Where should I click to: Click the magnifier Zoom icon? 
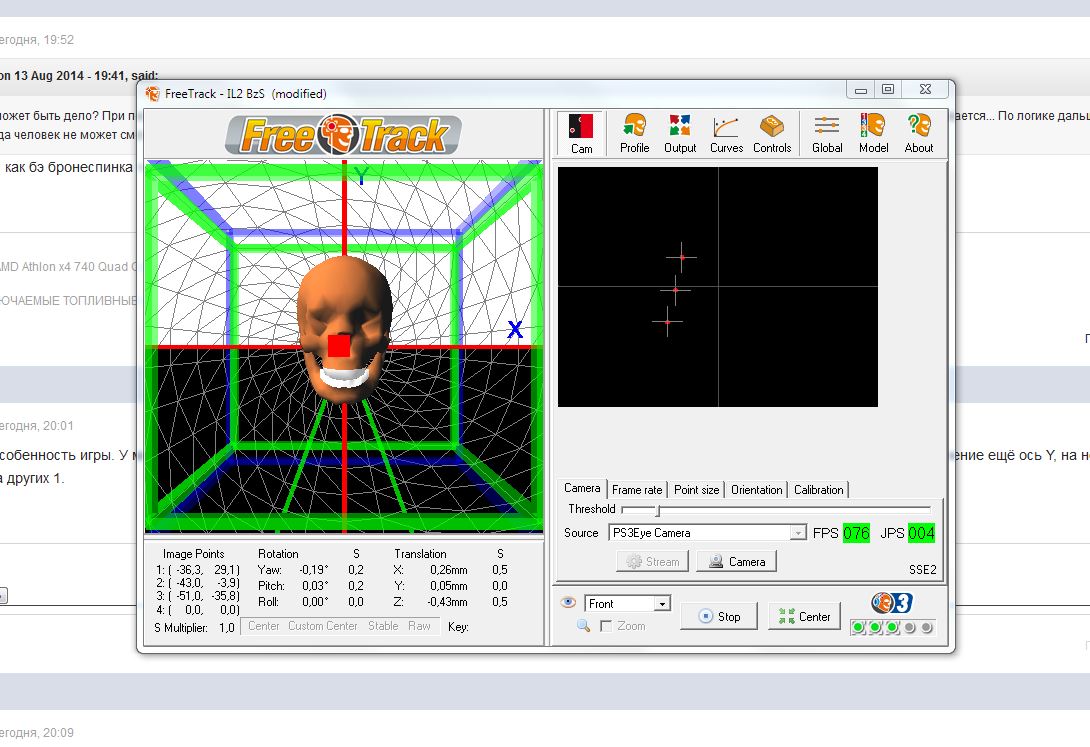tap(583, 626)
